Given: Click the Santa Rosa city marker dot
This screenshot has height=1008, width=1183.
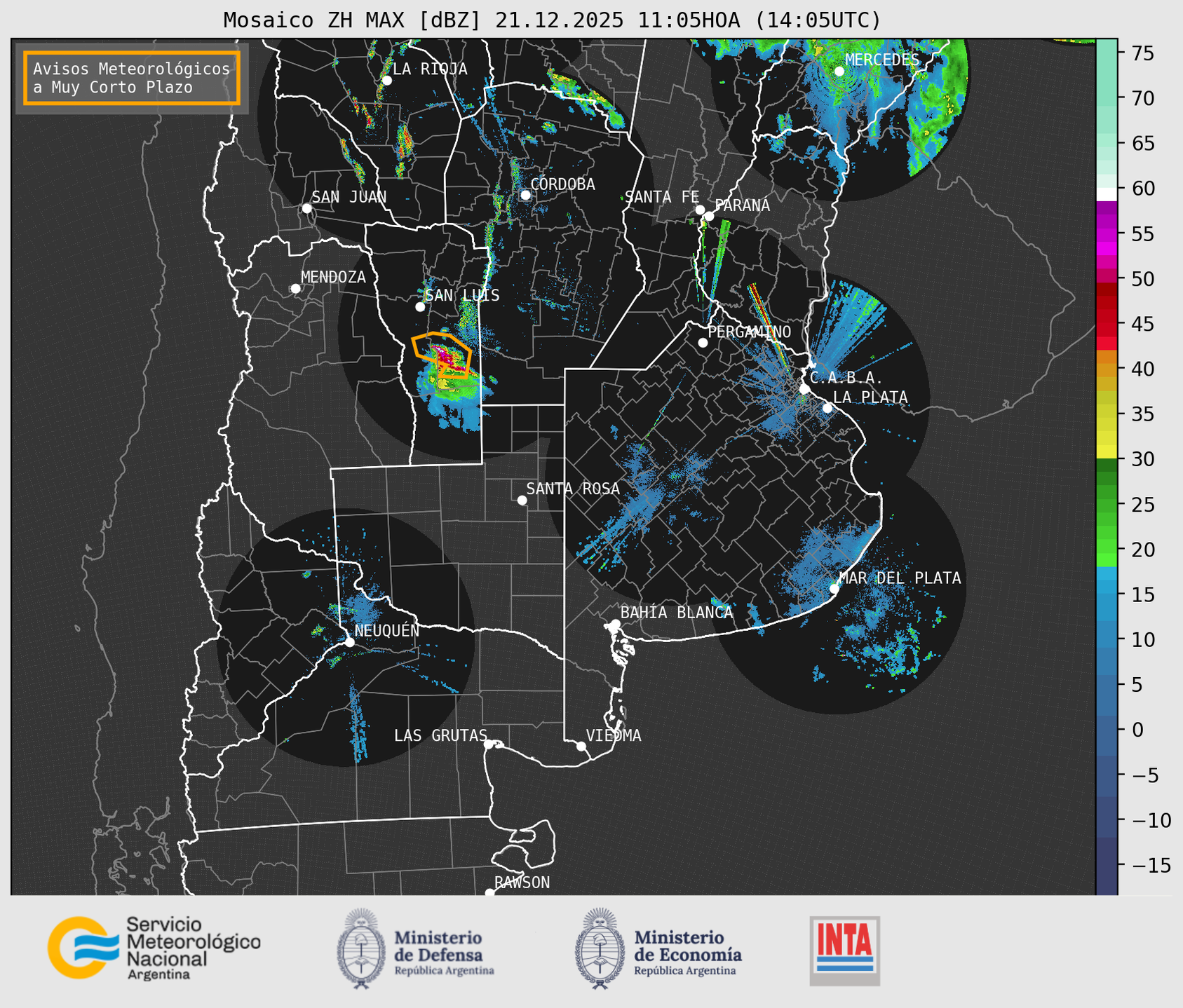Looking at the screenshot, I should click(522, 500).
